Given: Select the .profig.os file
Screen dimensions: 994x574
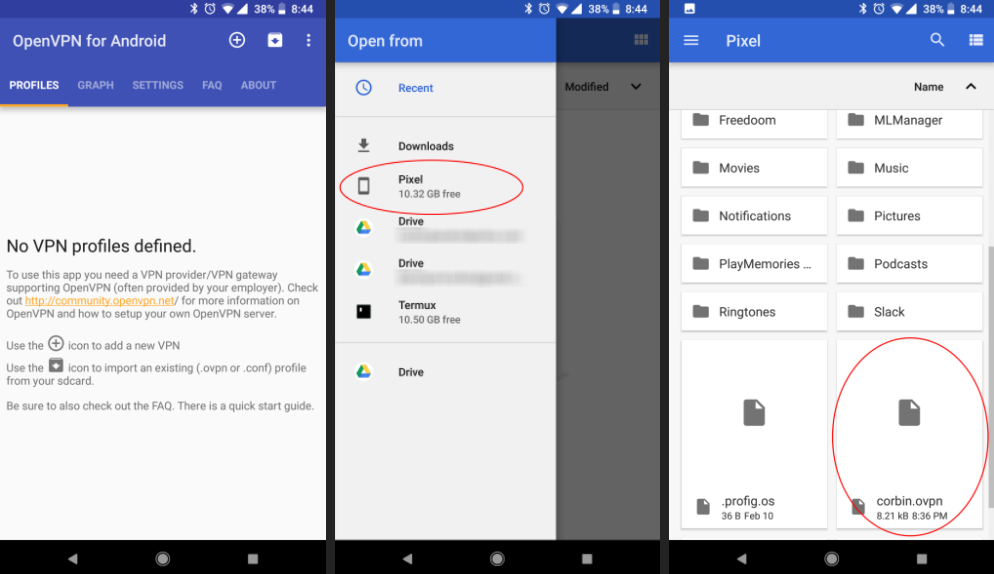Looking at the screenshot, I should (754, 434).
